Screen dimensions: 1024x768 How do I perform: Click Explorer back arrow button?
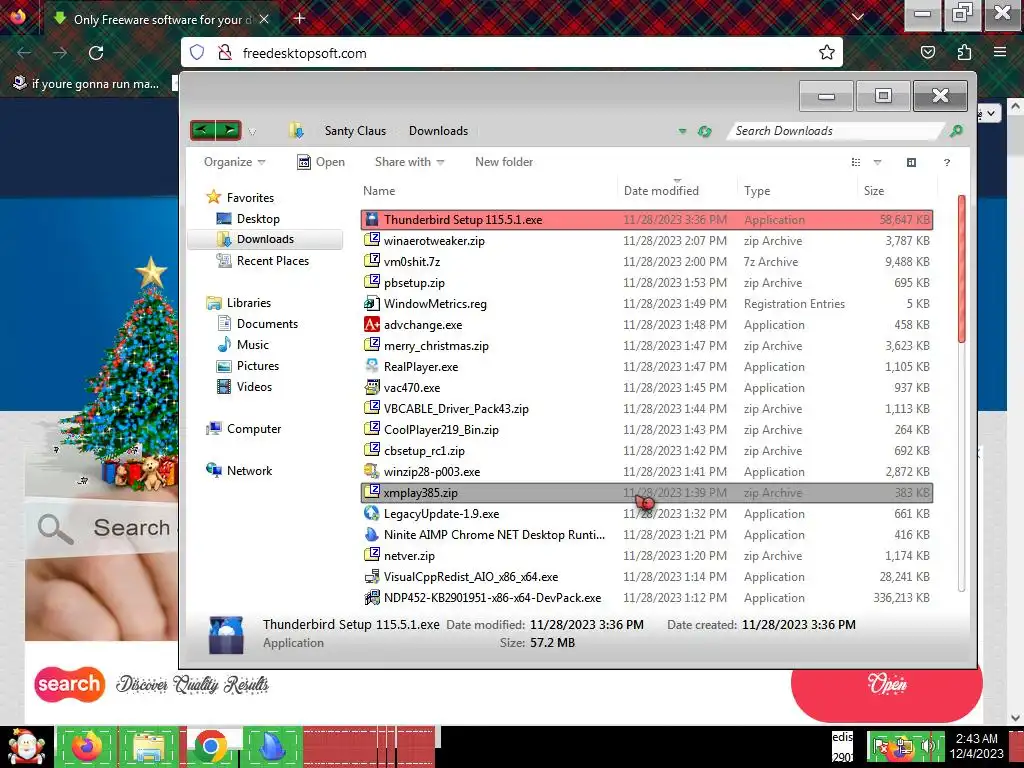point(203,130)
